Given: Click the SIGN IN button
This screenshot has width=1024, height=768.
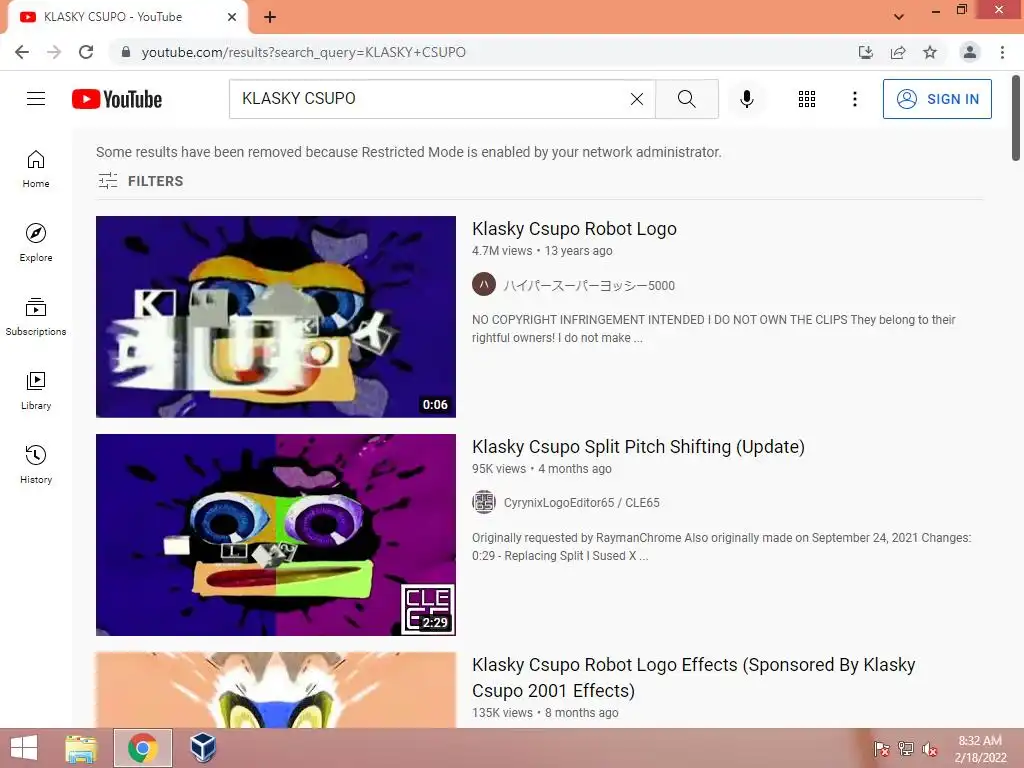Looking at the screenshot, I should (937, 99).
